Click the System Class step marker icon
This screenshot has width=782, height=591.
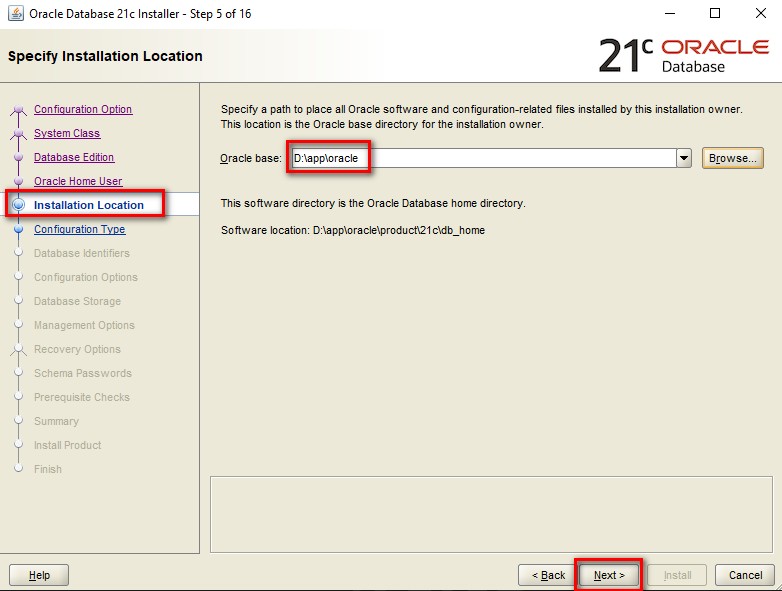click(x=18, y=133)
